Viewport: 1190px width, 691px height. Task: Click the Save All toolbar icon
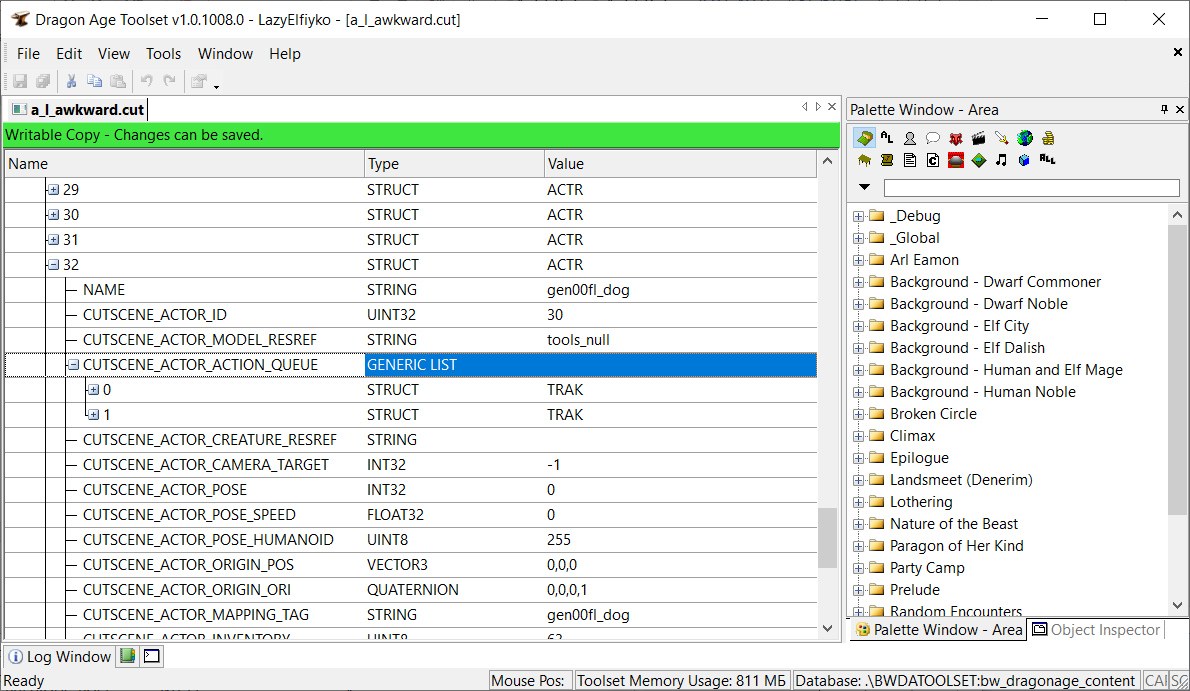(x=43, y=81)
